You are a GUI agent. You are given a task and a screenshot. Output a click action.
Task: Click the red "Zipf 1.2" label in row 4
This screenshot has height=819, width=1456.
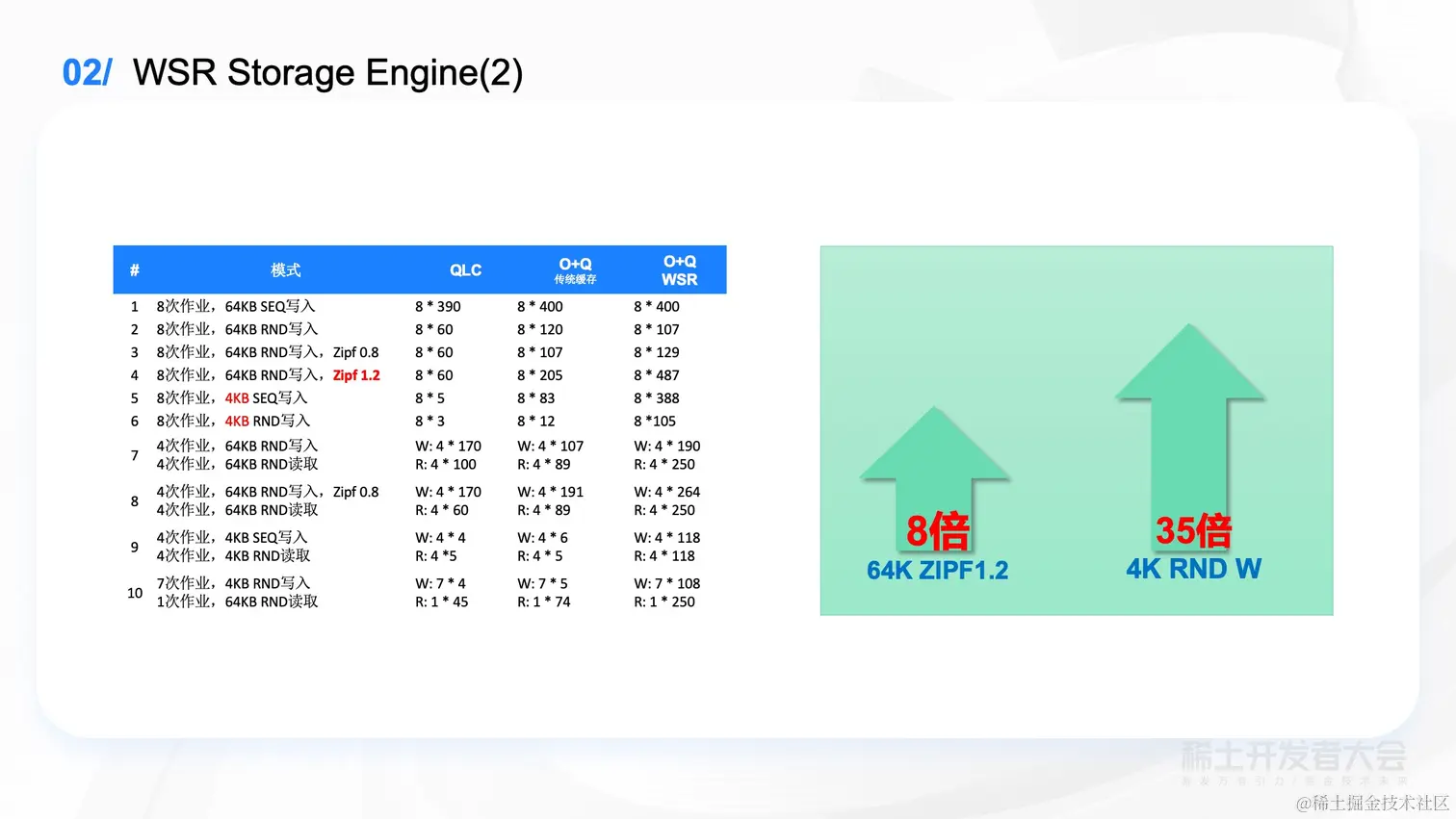(x=356, y=375)
